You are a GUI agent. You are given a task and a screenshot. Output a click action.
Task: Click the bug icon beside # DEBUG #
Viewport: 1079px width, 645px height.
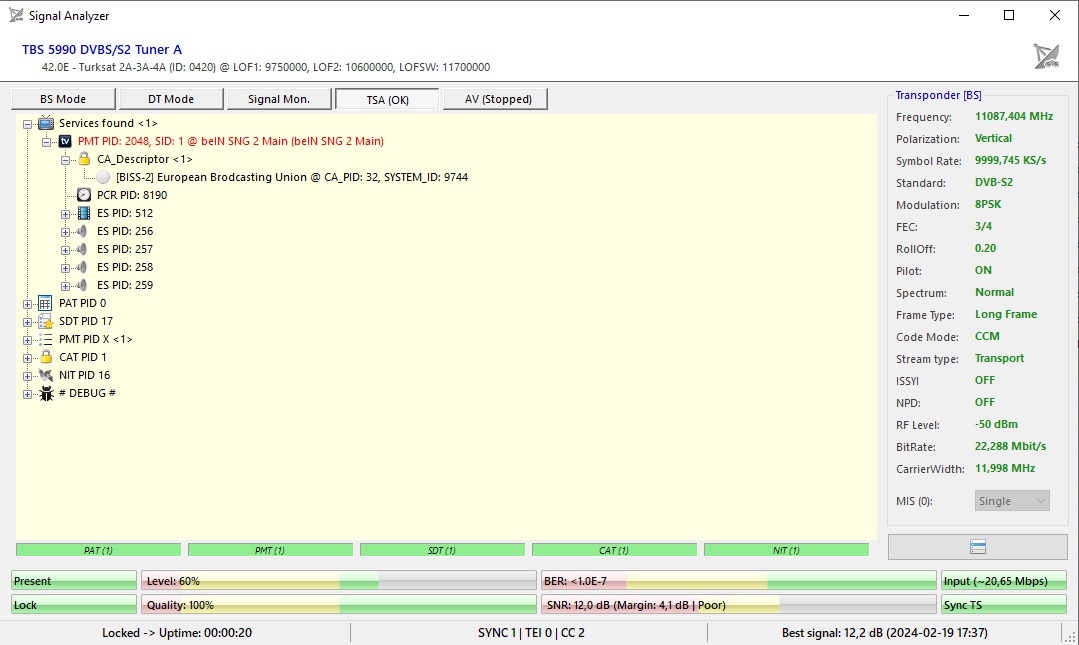point(46,393)
